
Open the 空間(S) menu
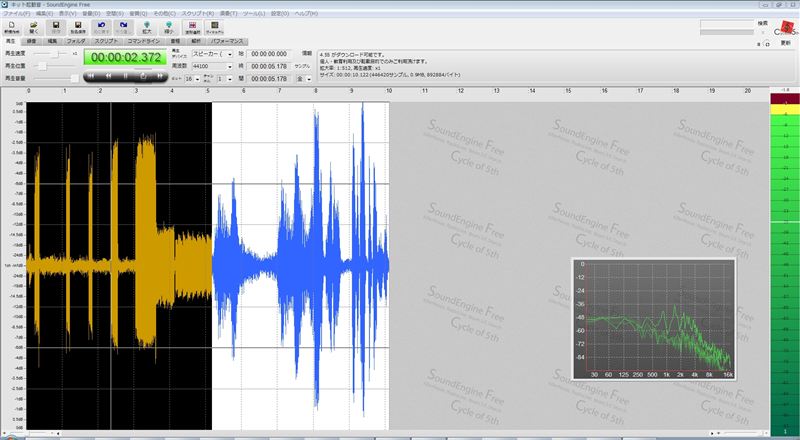coord(114,14)
